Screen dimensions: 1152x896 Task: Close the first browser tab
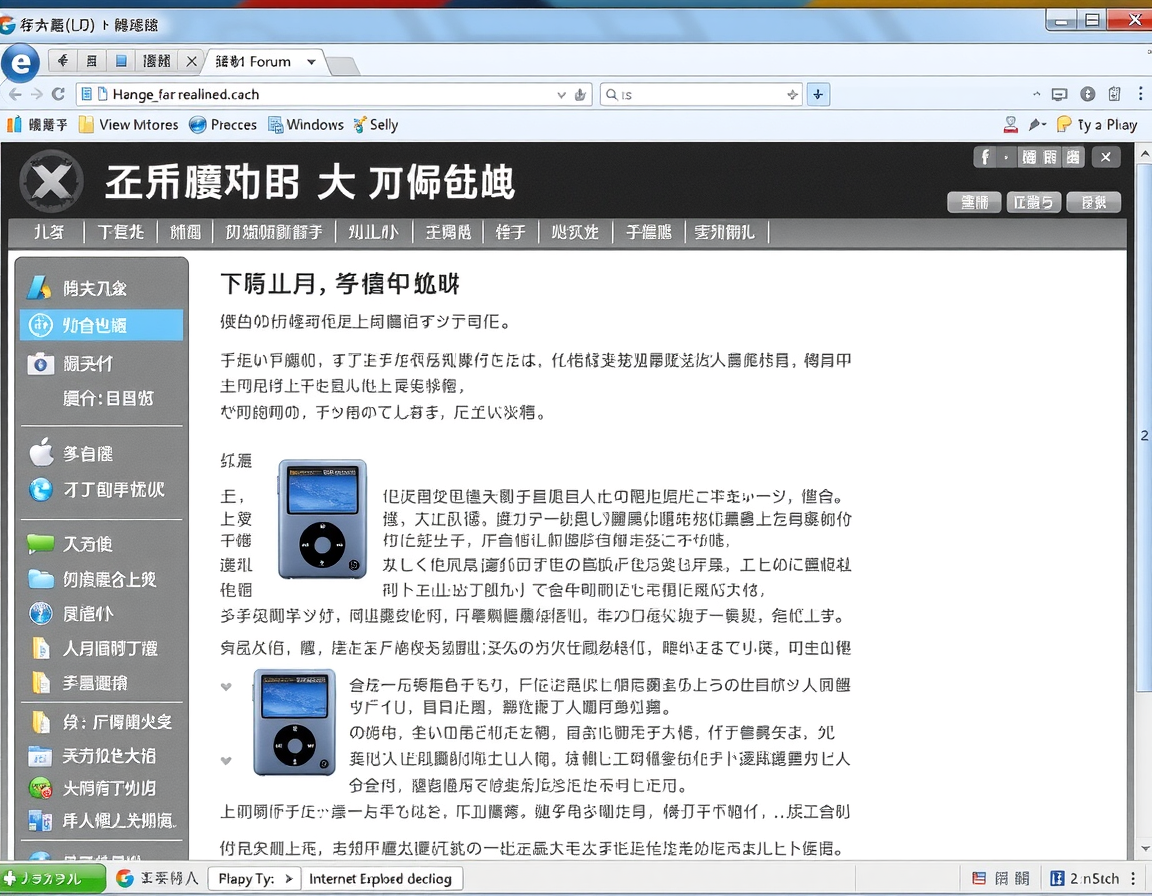pyautogui.click(x=192, y=61)
